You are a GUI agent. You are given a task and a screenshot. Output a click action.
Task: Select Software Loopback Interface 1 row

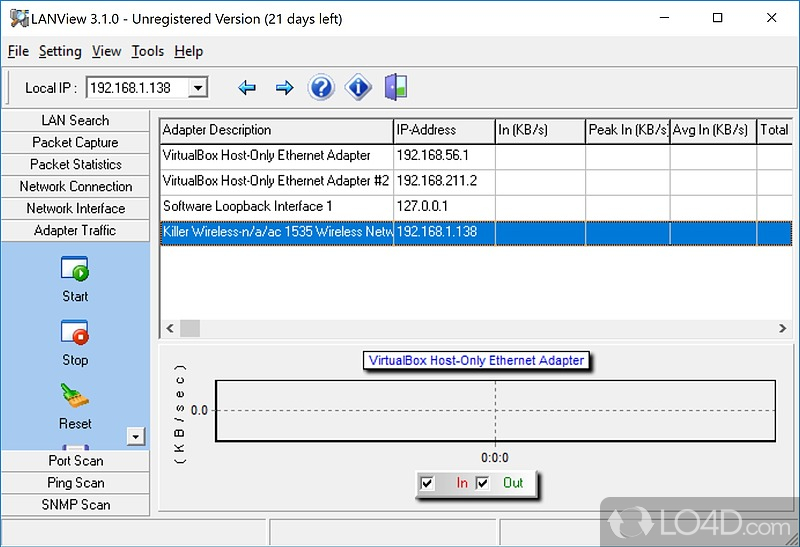tap(477, 207)
